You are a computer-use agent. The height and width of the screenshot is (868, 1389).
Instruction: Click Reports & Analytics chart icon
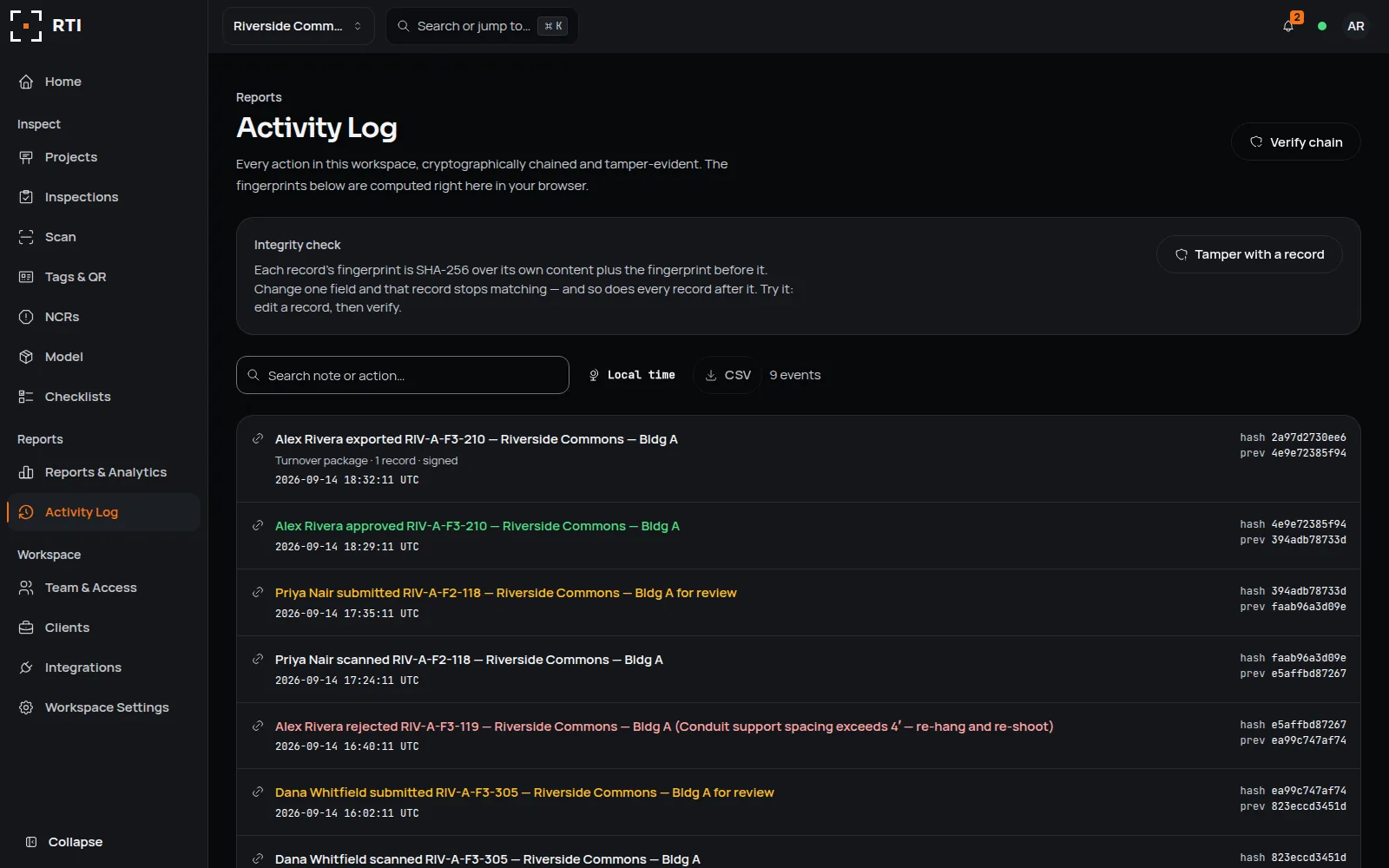(26, 472)
